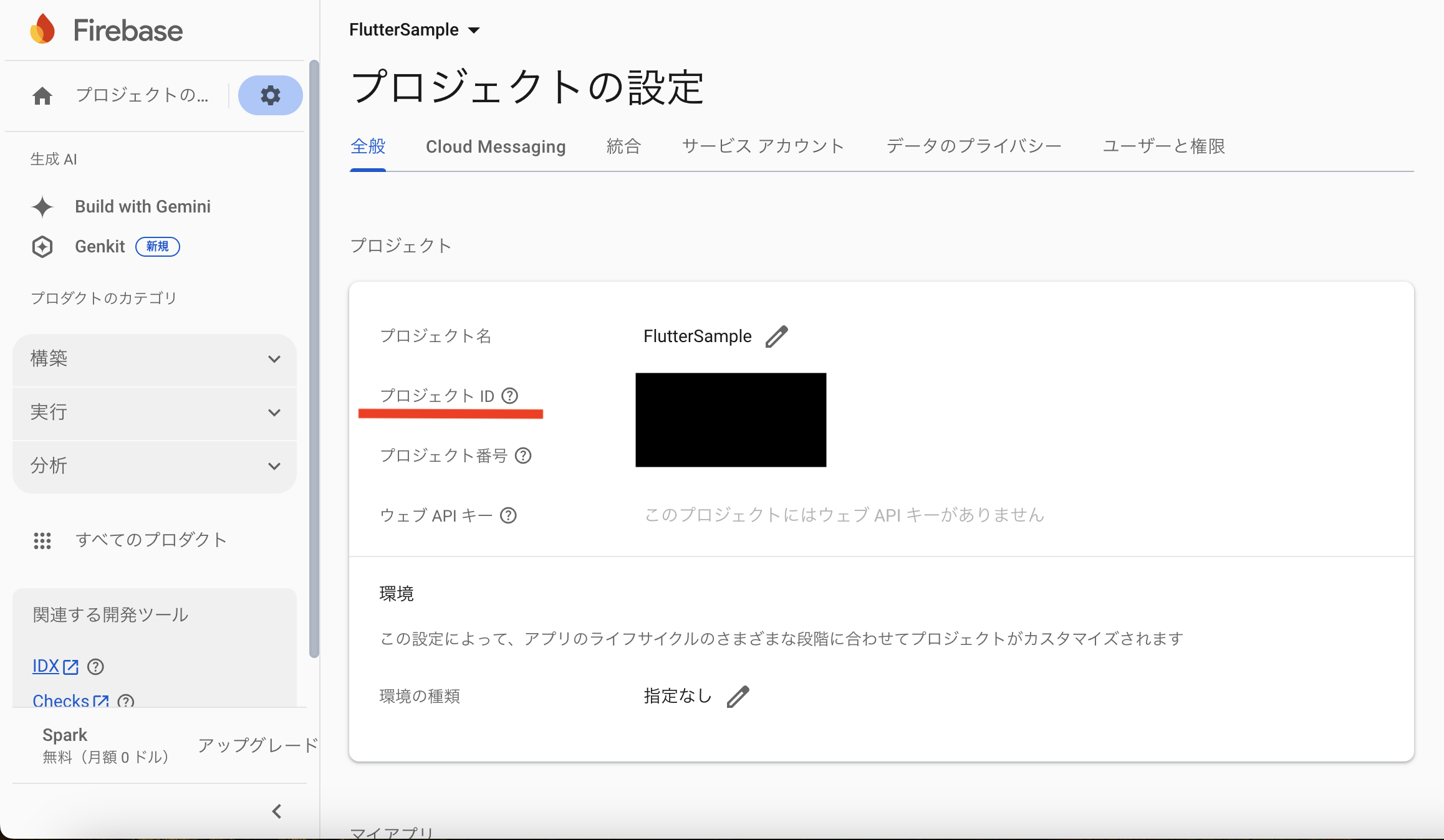This screenshot has width=1444, height=840.
Task: Collapse the sidebar with the chevron
Action: pyautogui.click(x=276, y=811)
